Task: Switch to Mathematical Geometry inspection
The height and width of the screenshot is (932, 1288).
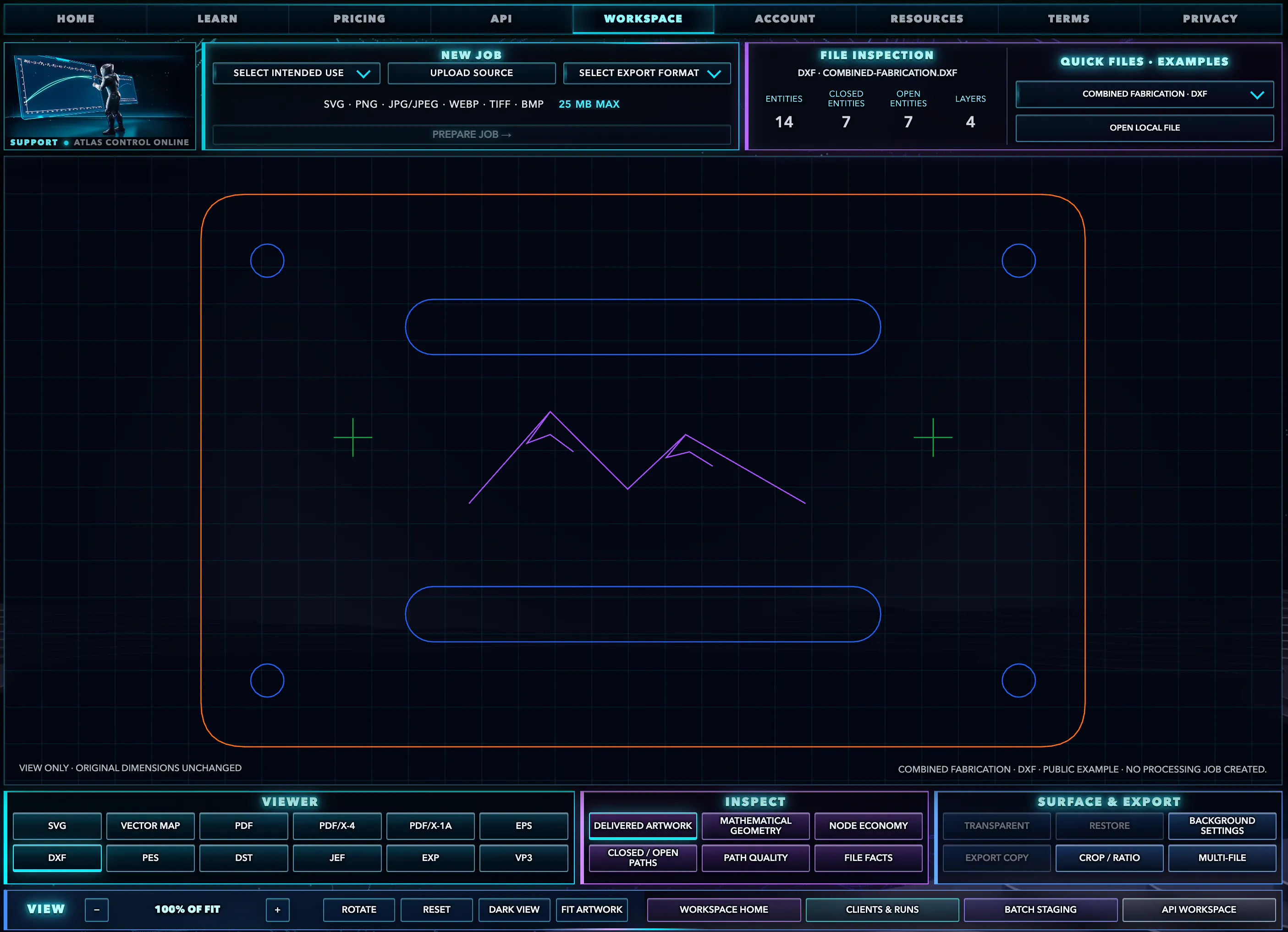Action: [756, 826]
